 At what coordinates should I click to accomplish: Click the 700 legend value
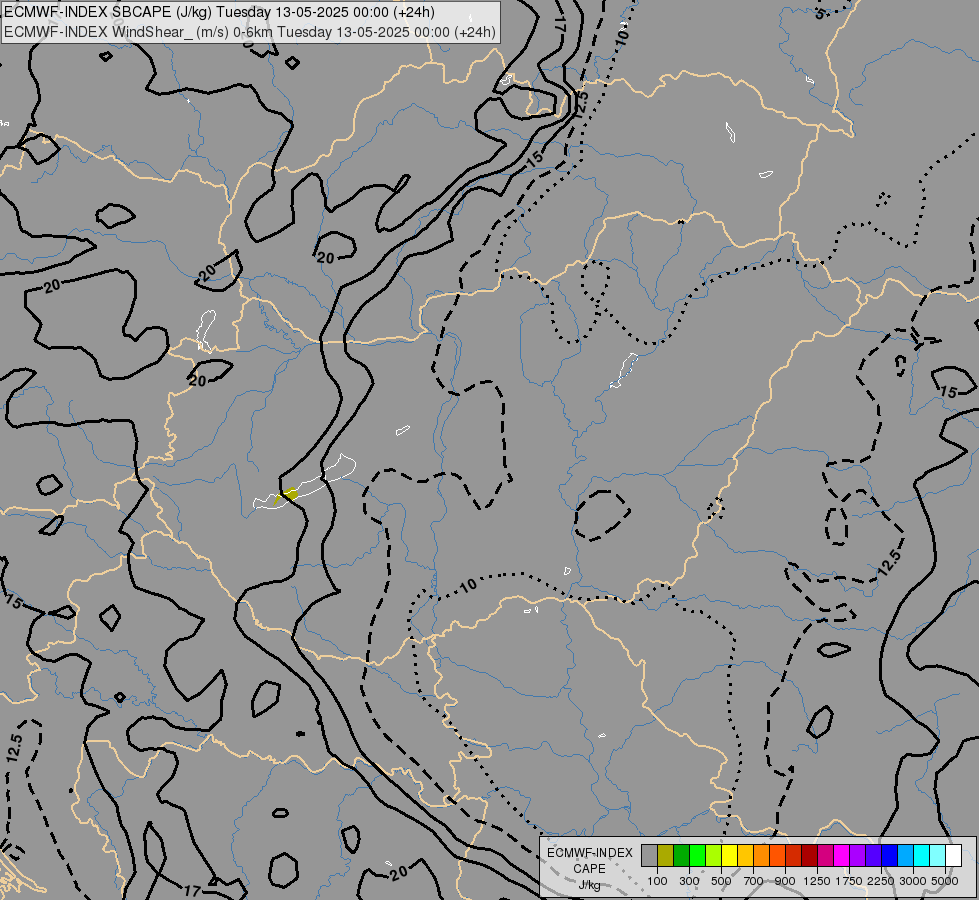(x=754, y=881)
